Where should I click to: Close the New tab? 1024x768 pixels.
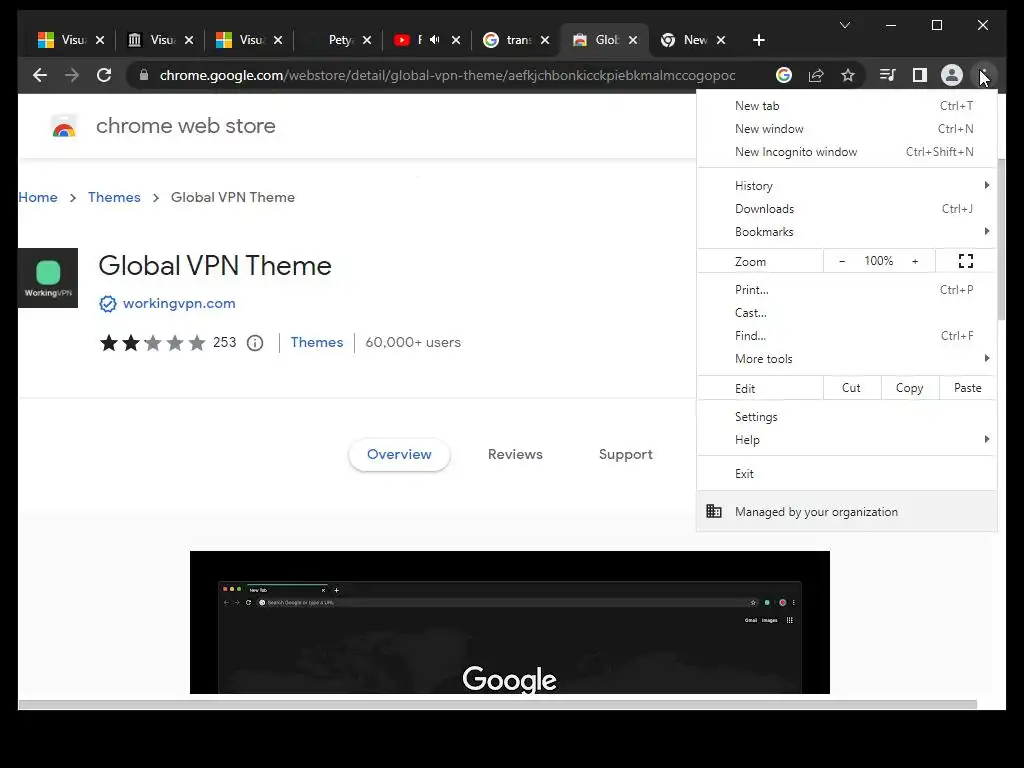(x=721, y=40)
